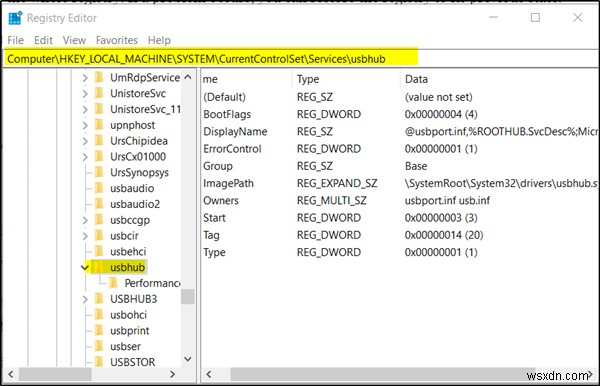Click the UnistoreSvc_11 folder icon
600x386 pixels.
click(99, 109)
